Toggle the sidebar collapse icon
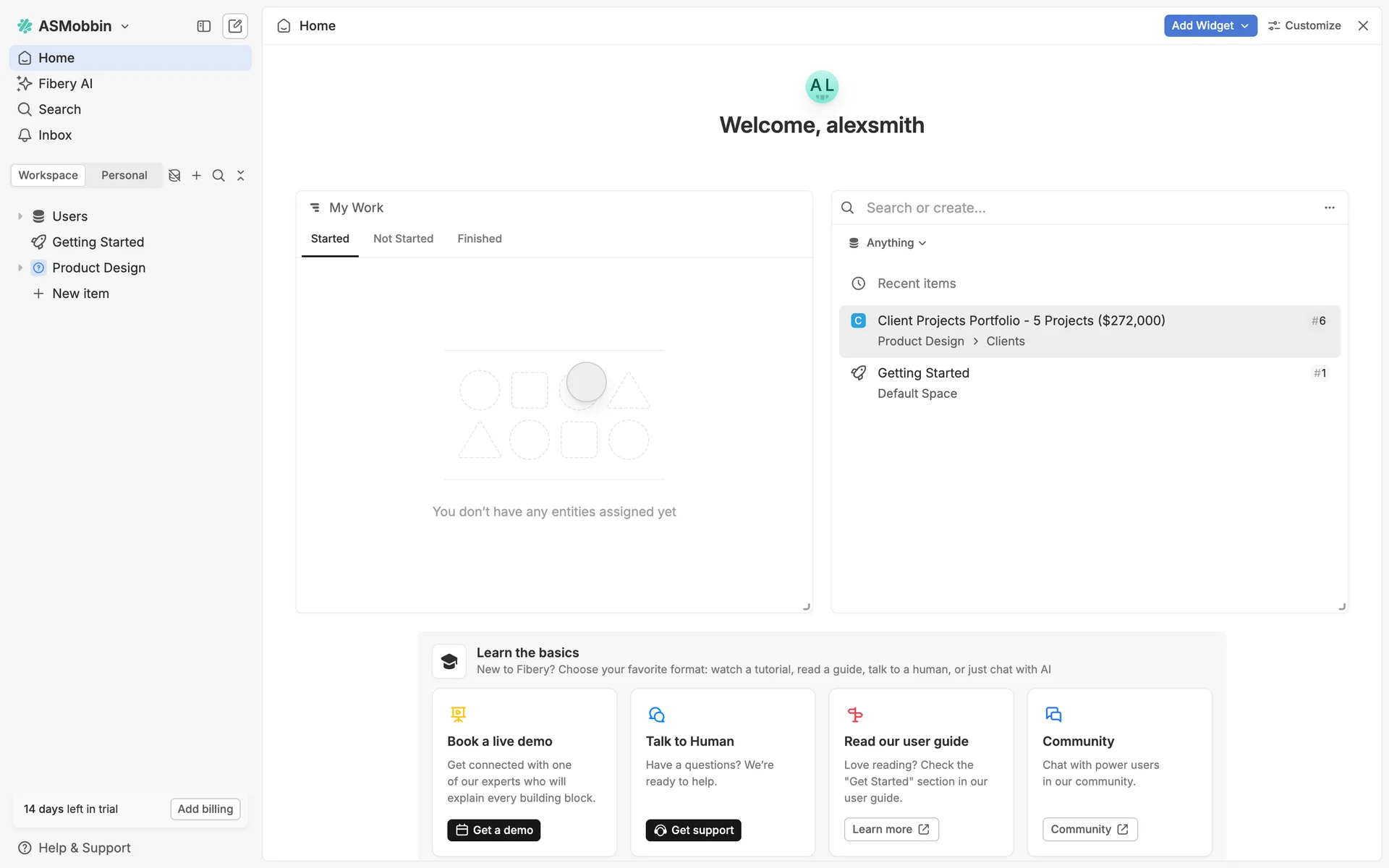Viewport: 1389px width, 868px height. pyautogui.click(x=204, y=26)
